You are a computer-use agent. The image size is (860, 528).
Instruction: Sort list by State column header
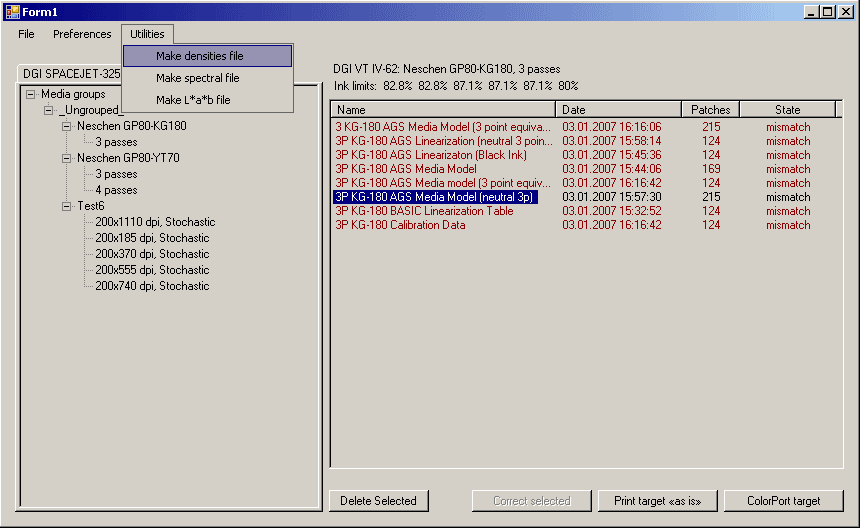click(x=788, y=110)
